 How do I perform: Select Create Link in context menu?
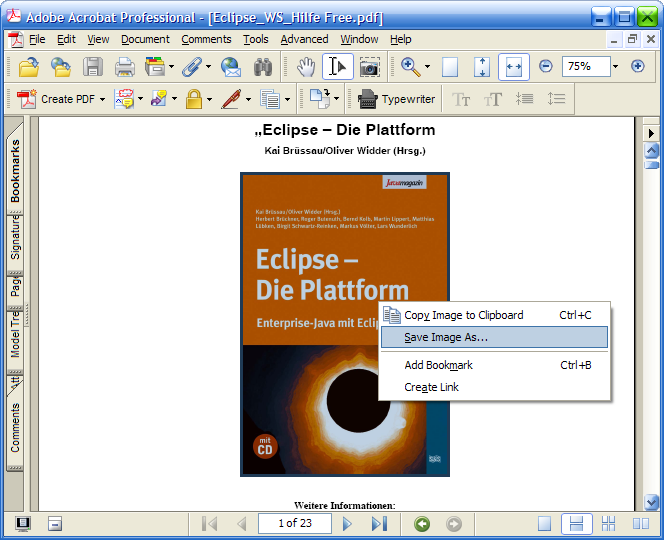tap(494, 387)
